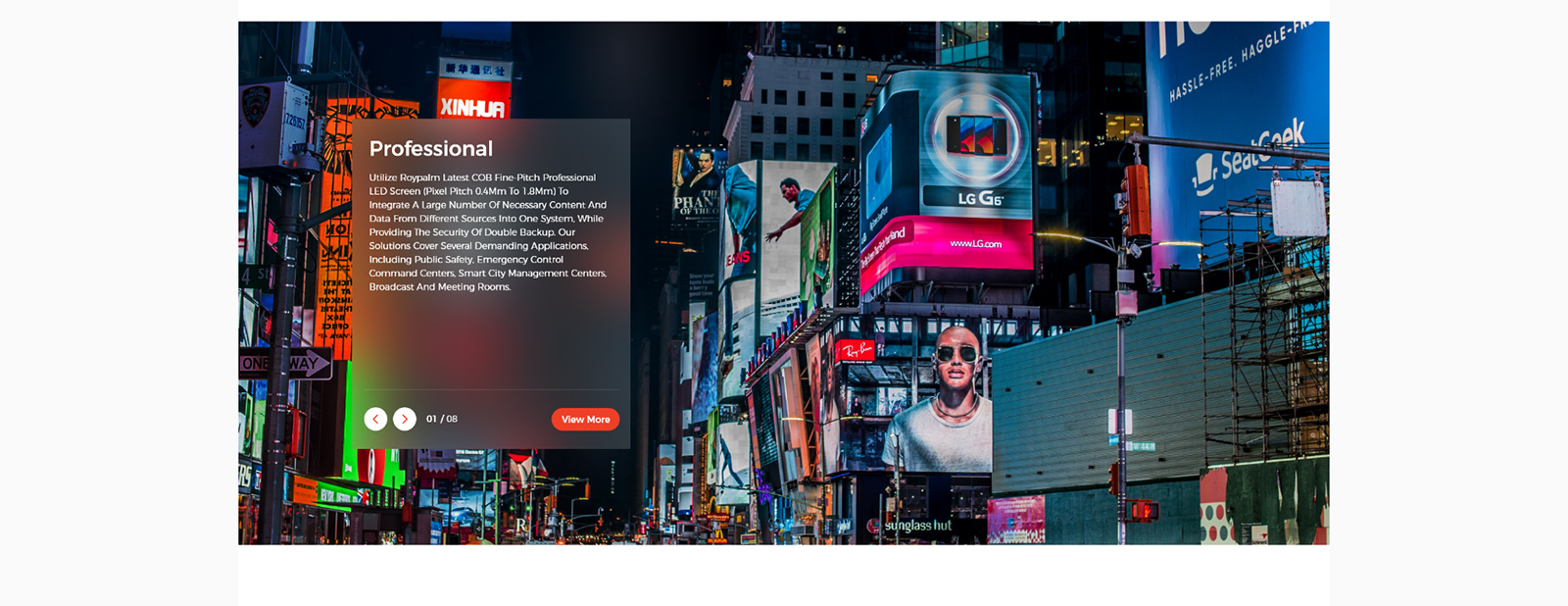Image resolution: width=1568 pixels, height=606 pixels.
Task: Click the 01 / 08 slide counter
Action: (442, 419)
